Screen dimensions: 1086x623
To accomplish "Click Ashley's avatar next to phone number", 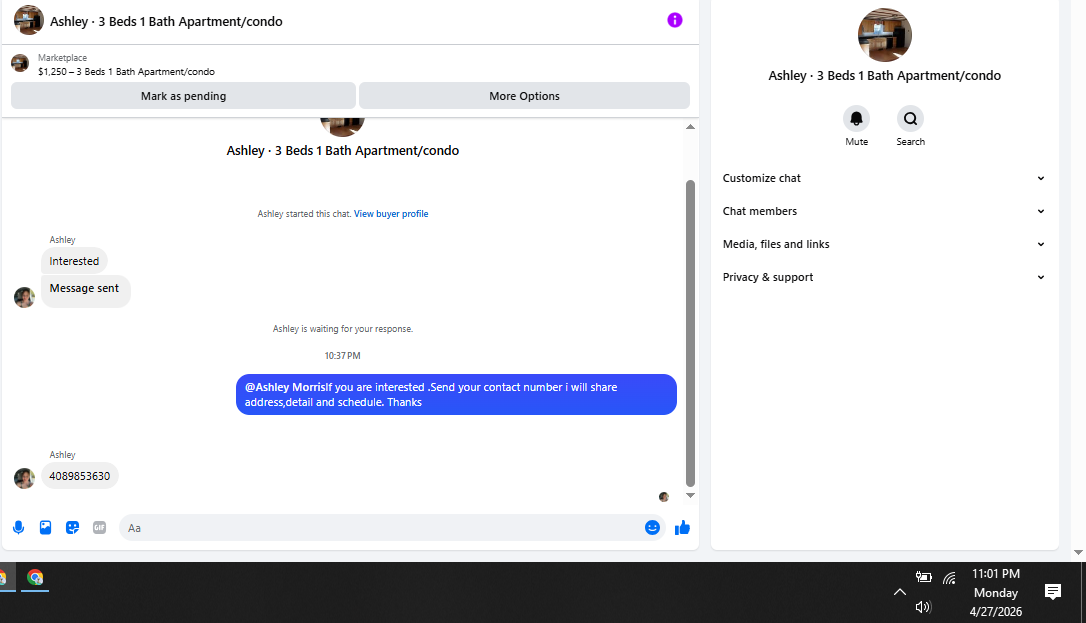I will (24, 478).
